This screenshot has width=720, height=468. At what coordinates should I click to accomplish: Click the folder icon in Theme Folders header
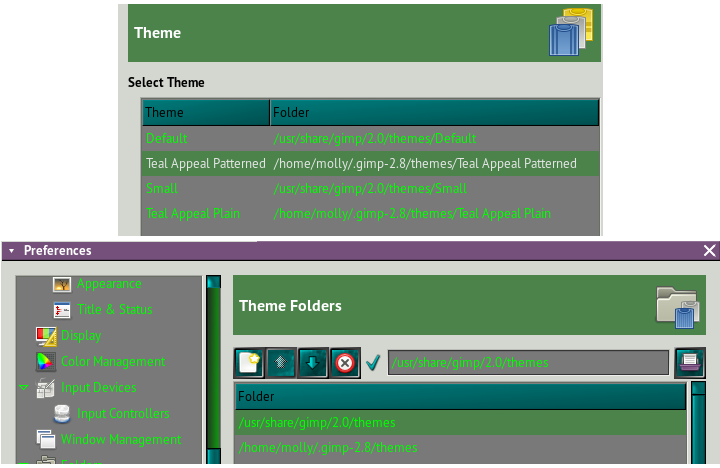point(677,307)
